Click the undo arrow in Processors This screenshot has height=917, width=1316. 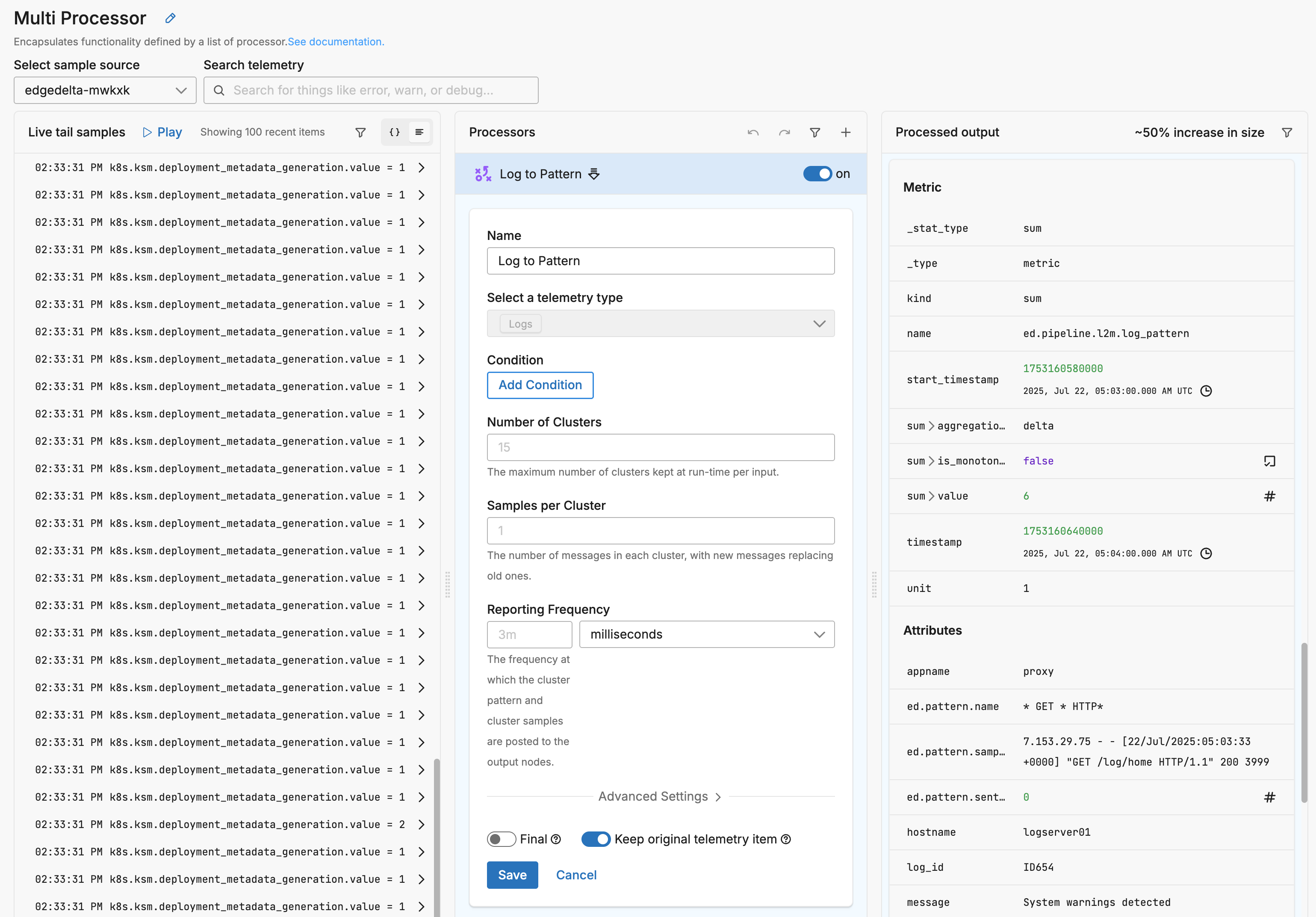click(753, 133)
